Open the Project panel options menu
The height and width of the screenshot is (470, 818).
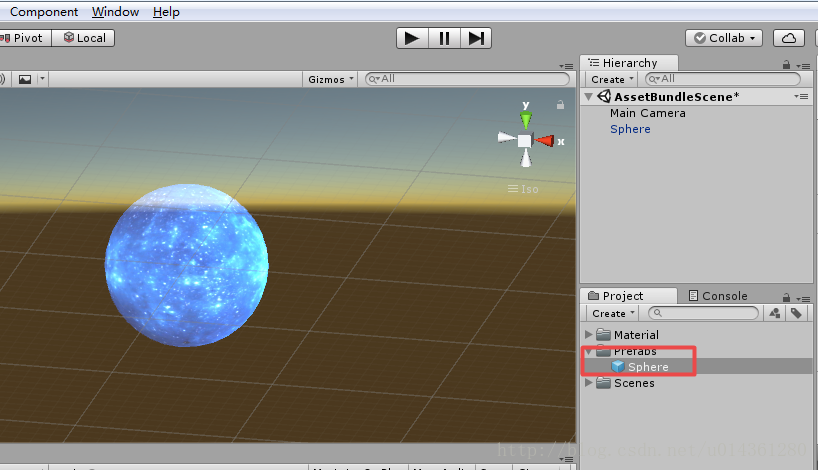pos(803,299)
